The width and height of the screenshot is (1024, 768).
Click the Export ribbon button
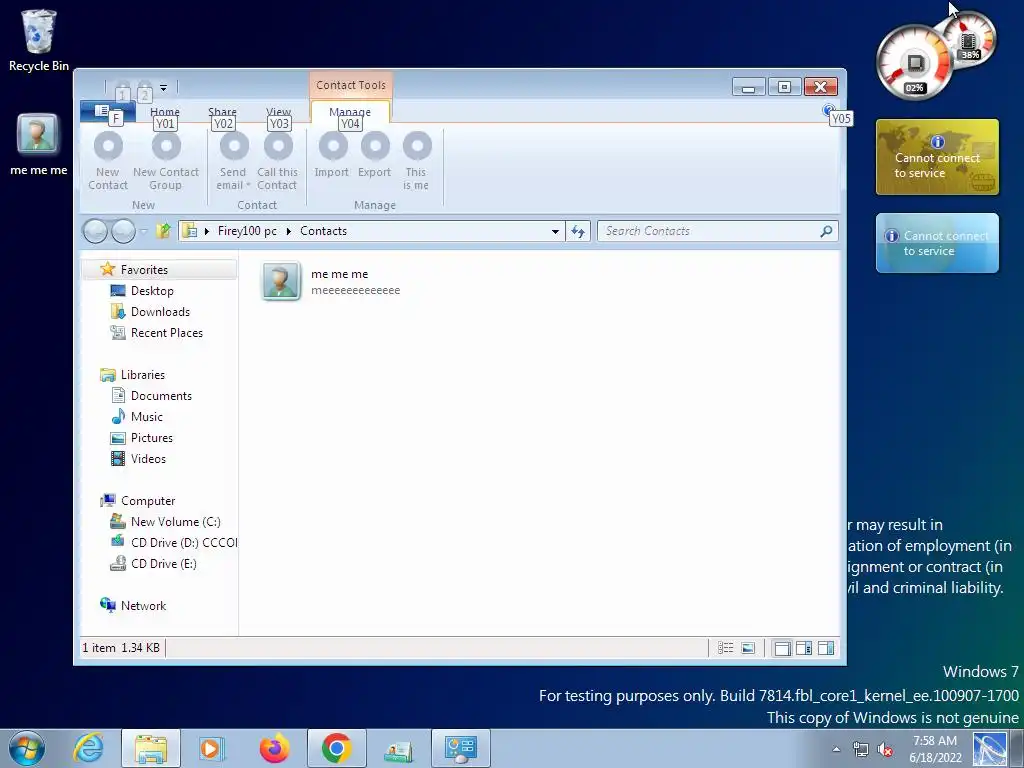click(x=374, y=157)
